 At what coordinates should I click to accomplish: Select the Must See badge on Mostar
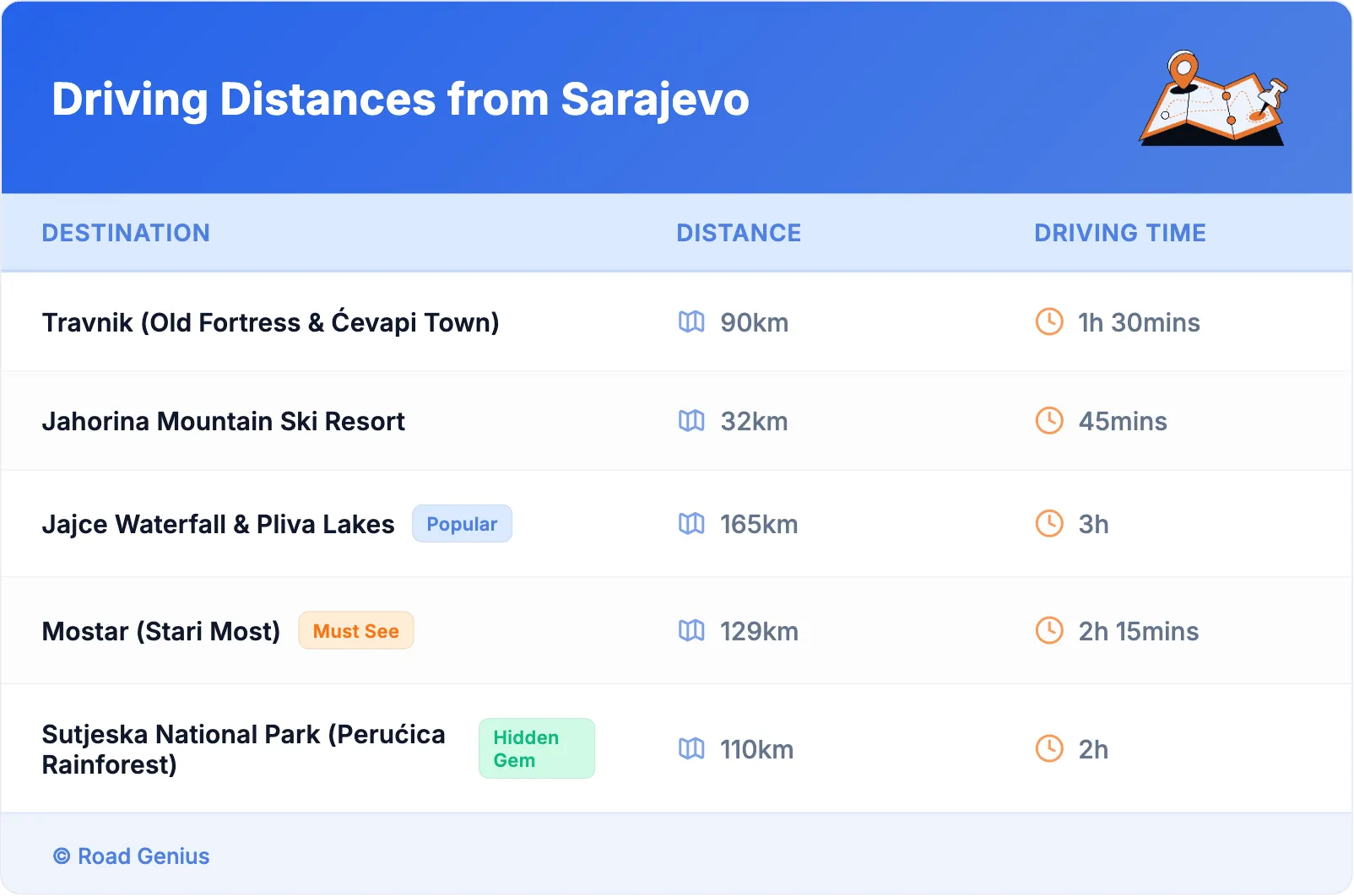coord(355,631)
